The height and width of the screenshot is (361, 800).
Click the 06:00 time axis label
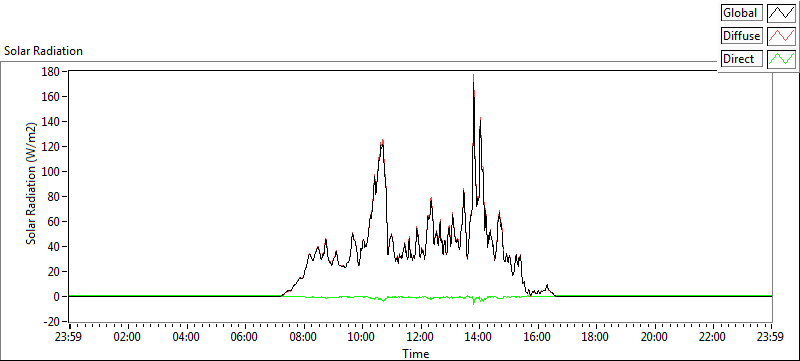click(x=245, y=337)
